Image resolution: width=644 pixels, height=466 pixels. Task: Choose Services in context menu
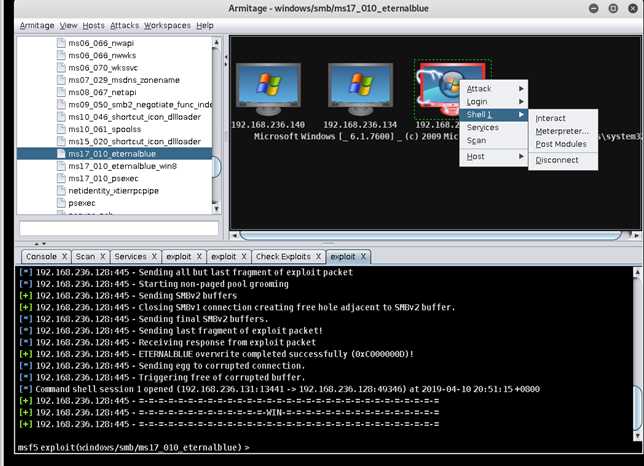coord(494,128)
